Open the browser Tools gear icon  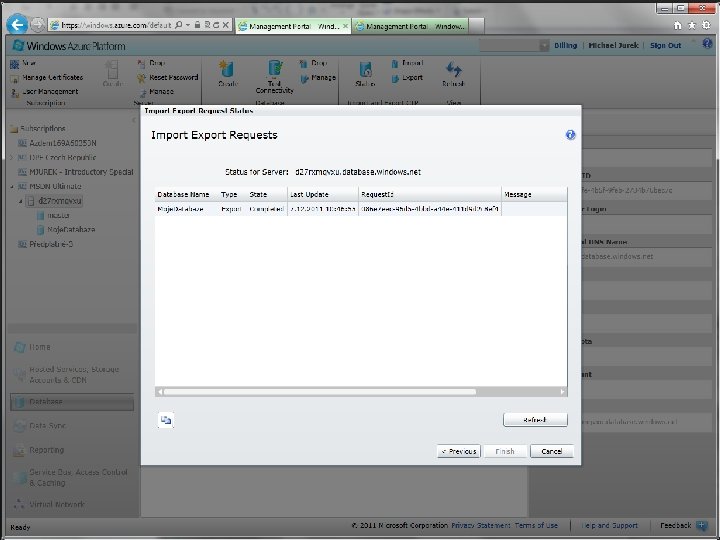706,26
